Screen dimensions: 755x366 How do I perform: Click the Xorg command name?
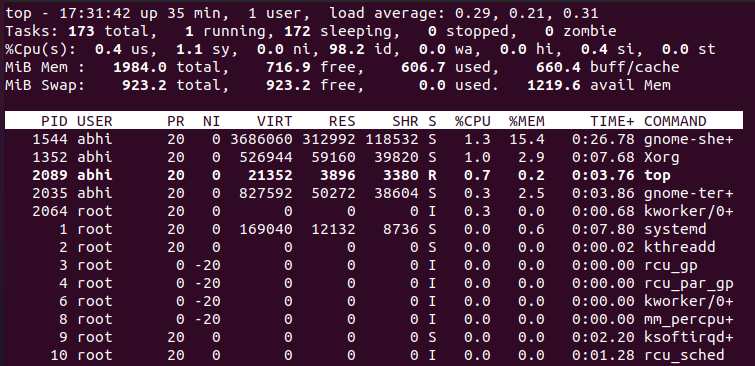662,157
